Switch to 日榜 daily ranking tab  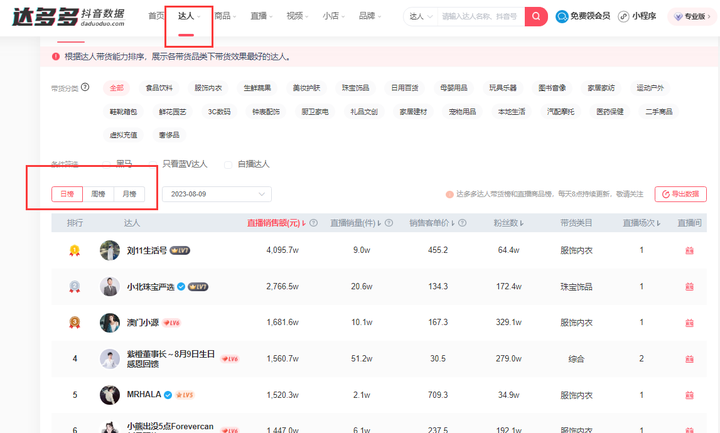67,194
